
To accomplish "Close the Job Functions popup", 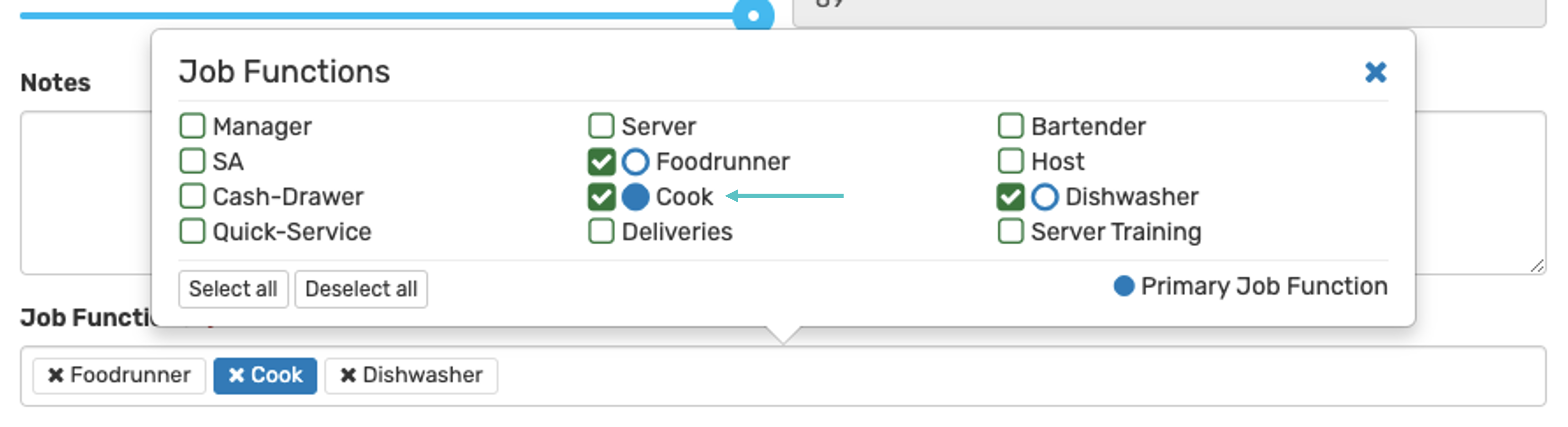I will 1375,72.
